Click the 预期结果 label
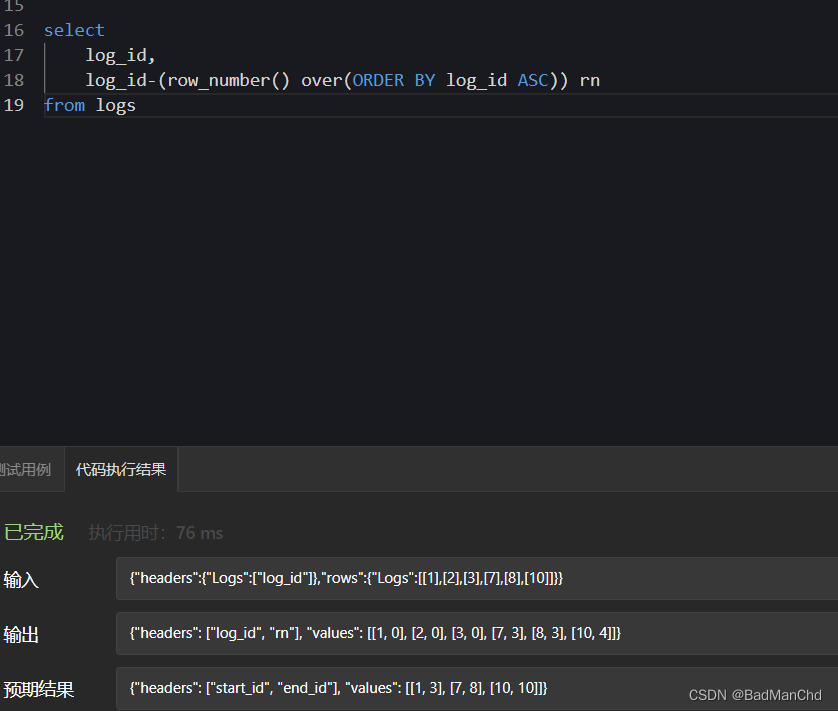This screenshot has height=711, width=838. (38, 690)
